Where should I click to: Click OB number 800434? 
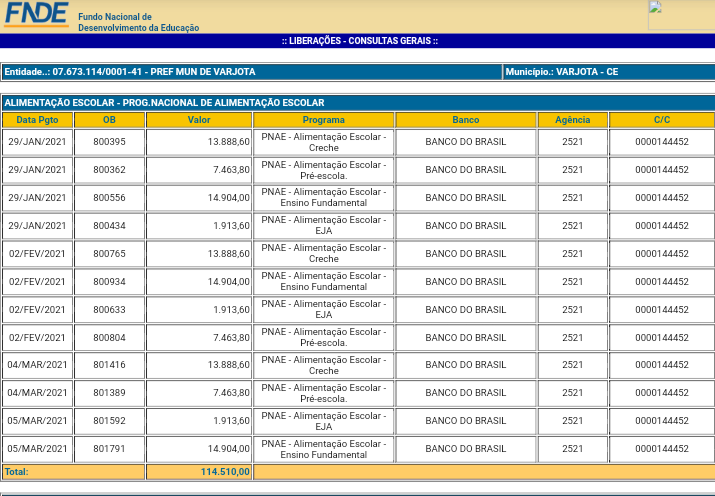[x=109, y=226]
